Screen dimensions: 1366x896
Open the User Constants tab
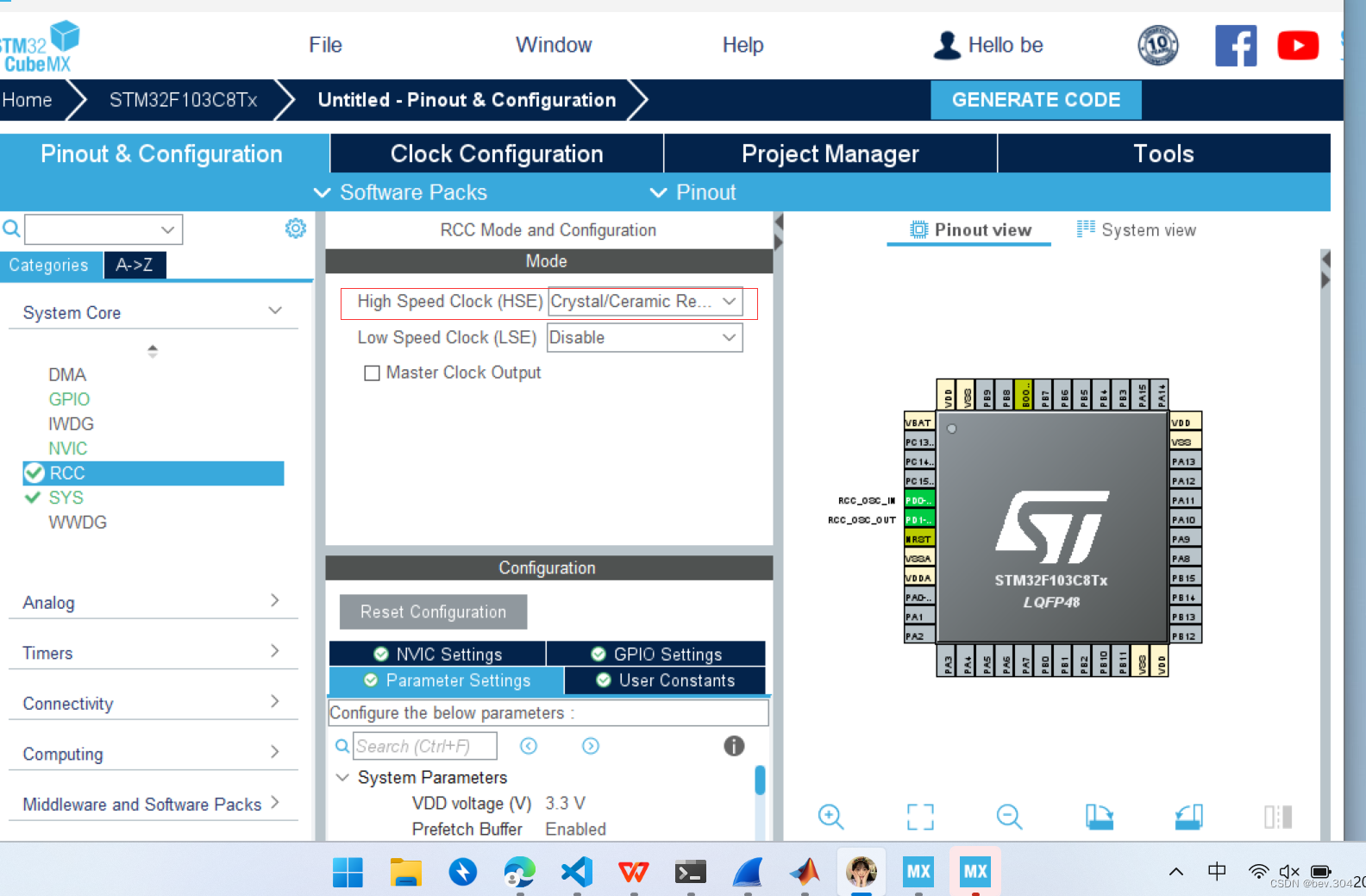665,680
